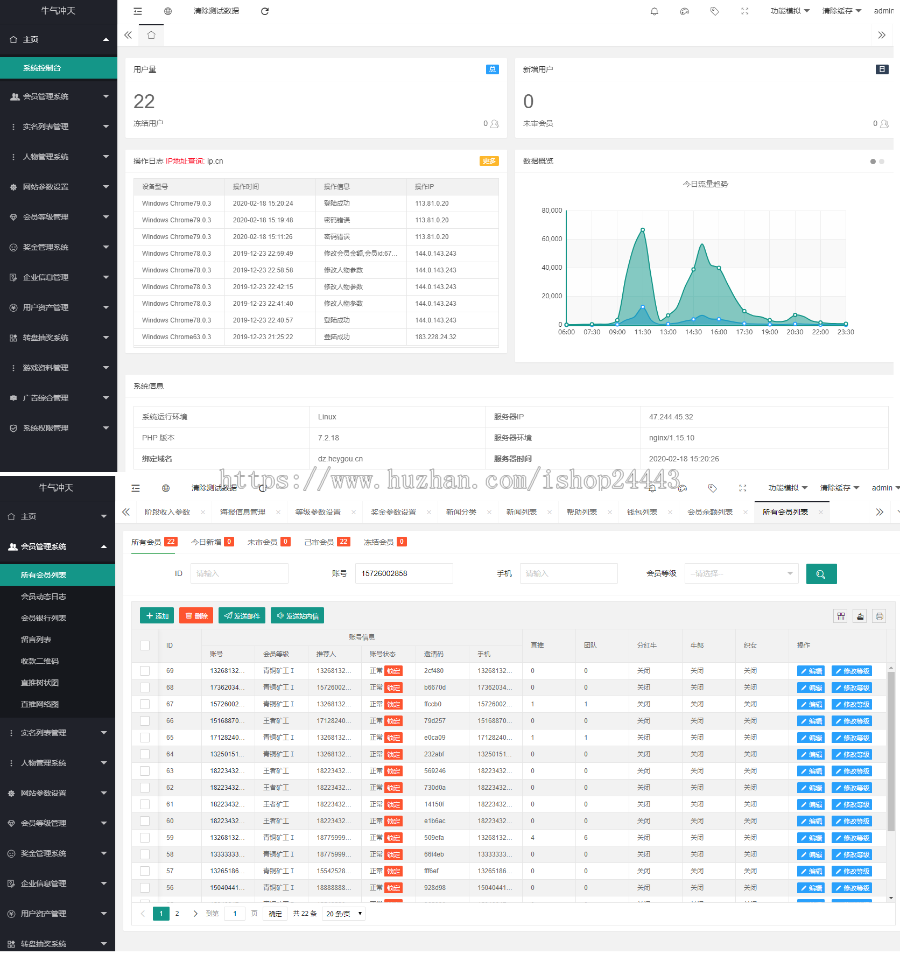The width and height of the screenshot is (900, 954).
Task: Click the column filter icon above the member table
Action: pyautogui.click(x=841, y=616)
